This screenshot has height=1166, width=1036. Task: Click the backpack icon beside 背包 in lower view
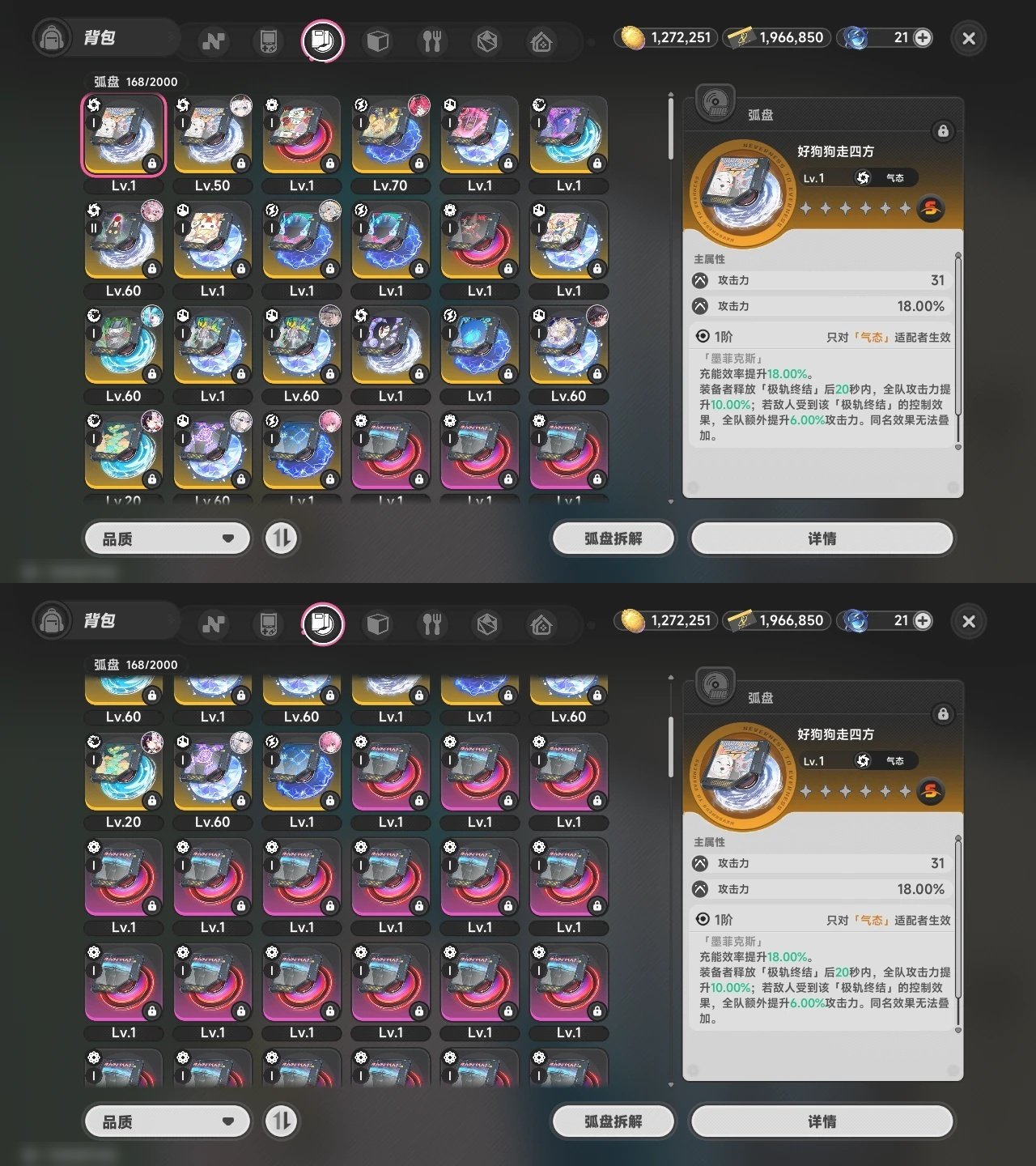point(52,621)
